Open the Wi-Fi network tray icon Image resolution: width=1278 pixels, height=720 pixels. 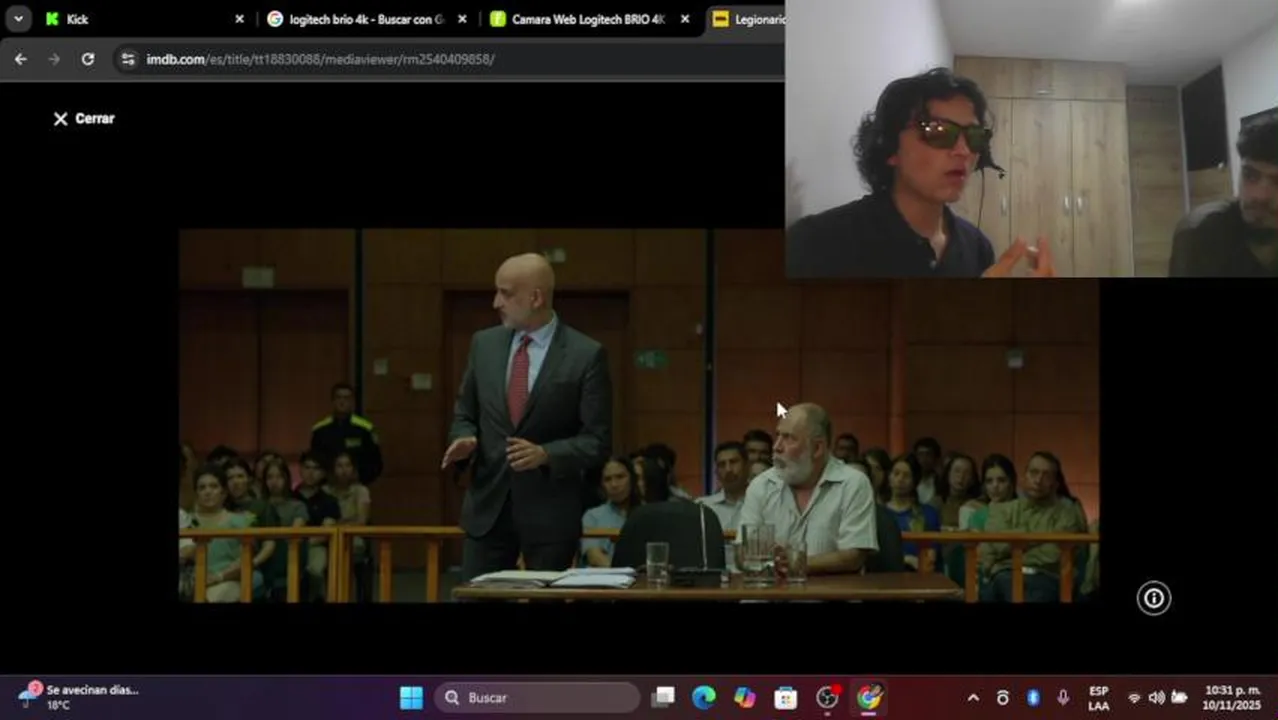pos(1134,698)
